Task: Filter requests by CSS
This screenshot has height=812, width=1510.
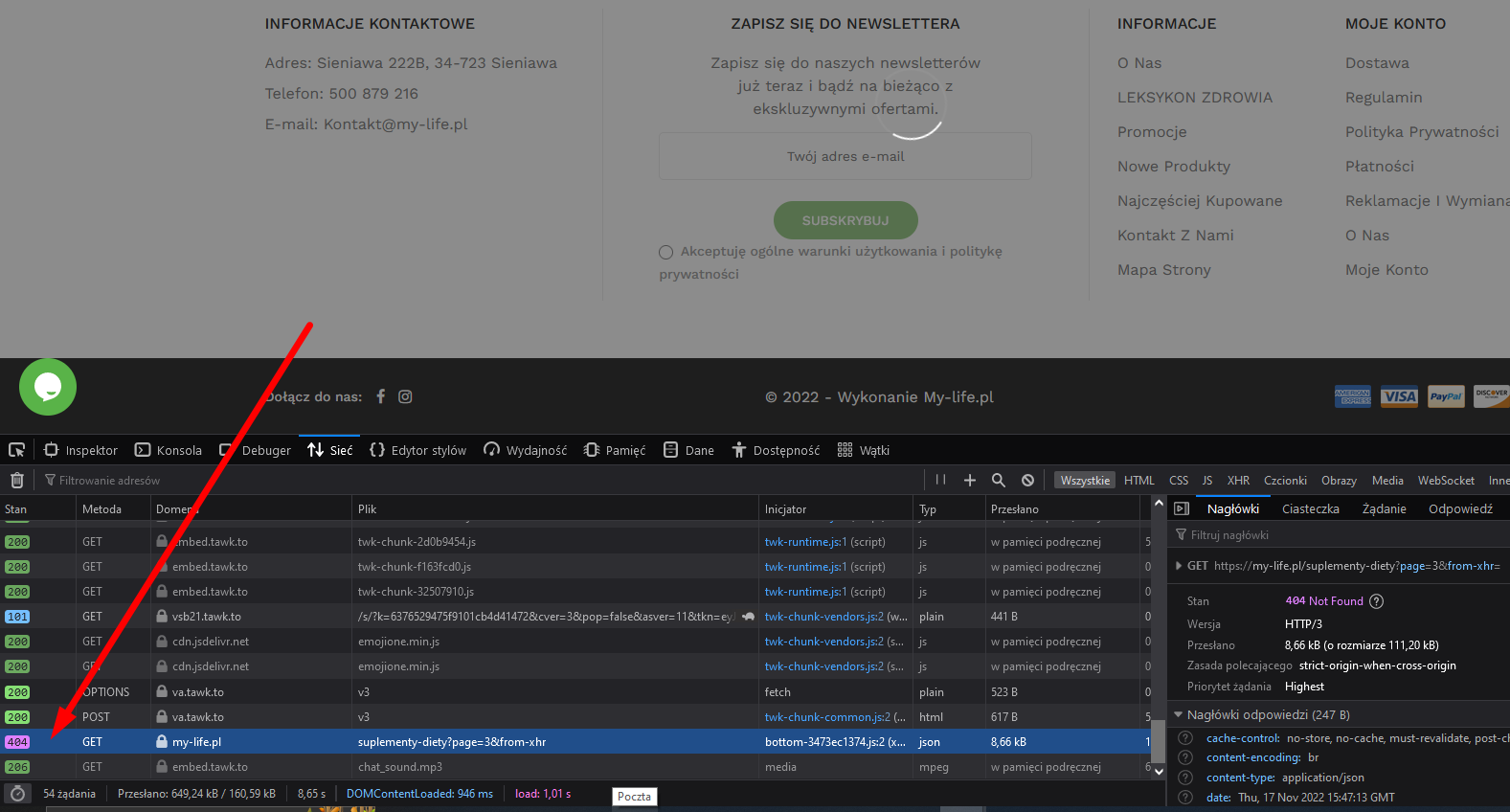Action: pyautogui.click(x=1179, y=481)
